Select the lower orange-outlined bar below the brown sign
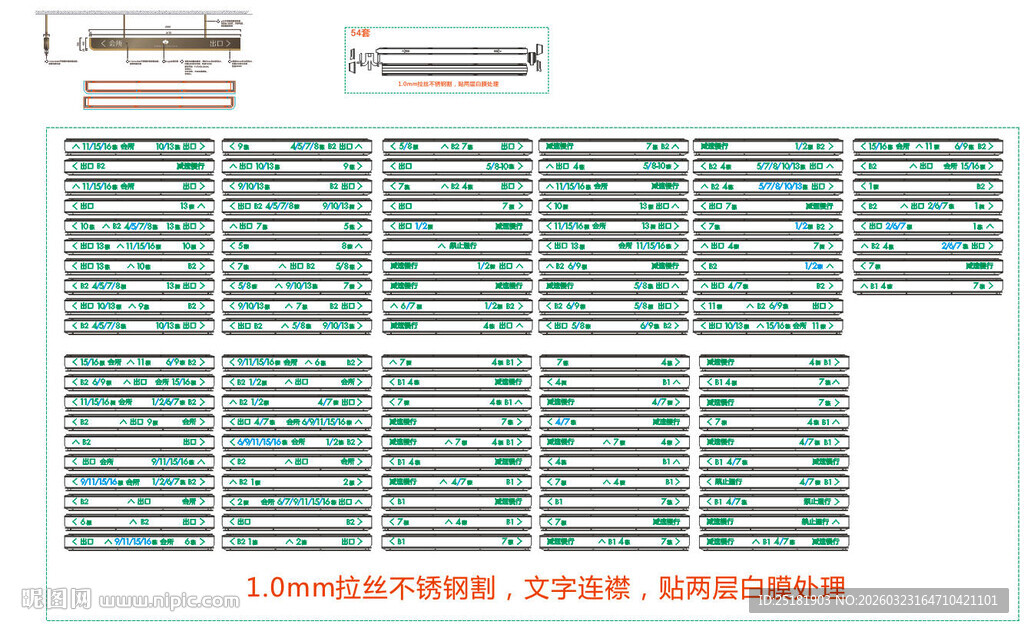The width and height of the screenshot is (1024, 628). click(x=159, y=102)
